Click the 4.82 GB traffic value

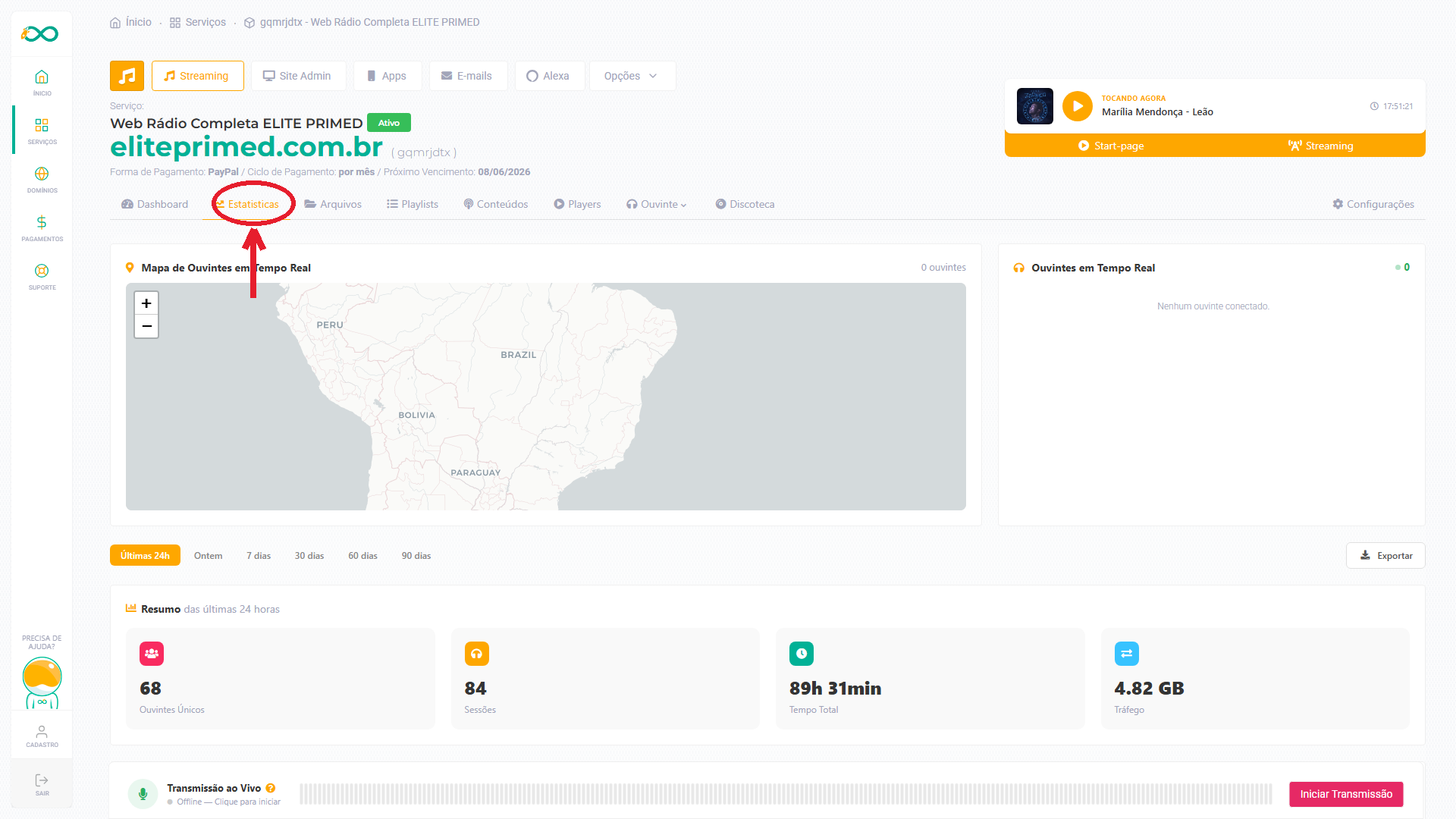1149,689
